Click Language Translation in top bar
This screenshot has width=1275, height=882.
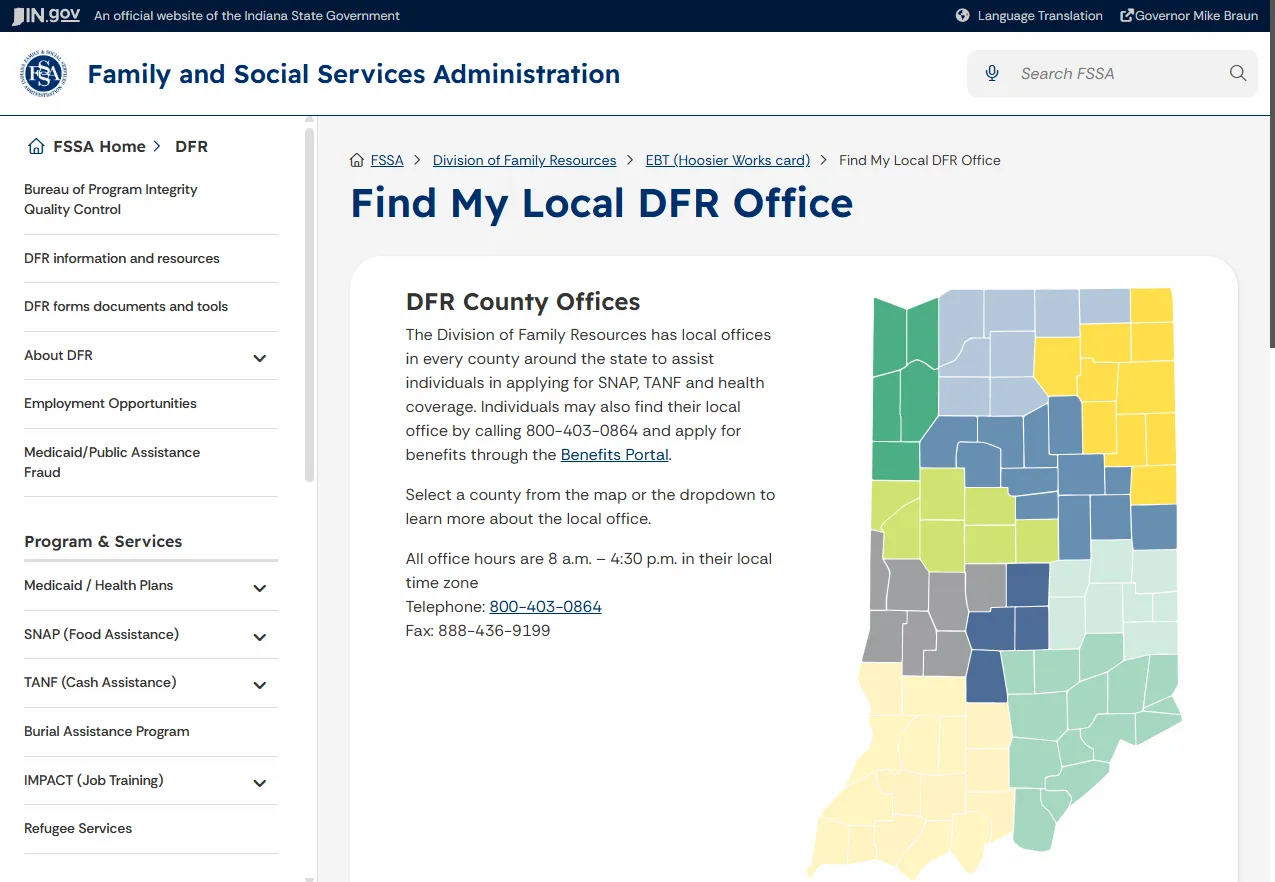(x=1040, y=16)
